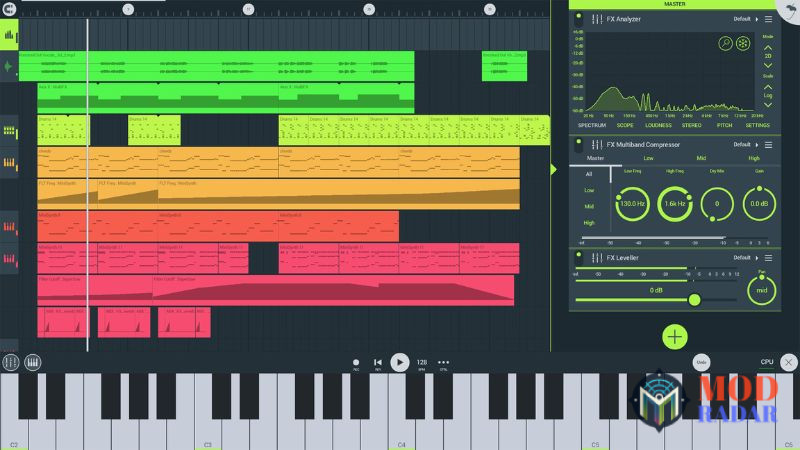This screenshot has height=450, width=800.
Task: Click the Scale down arrow
Action: coord(768,105)
